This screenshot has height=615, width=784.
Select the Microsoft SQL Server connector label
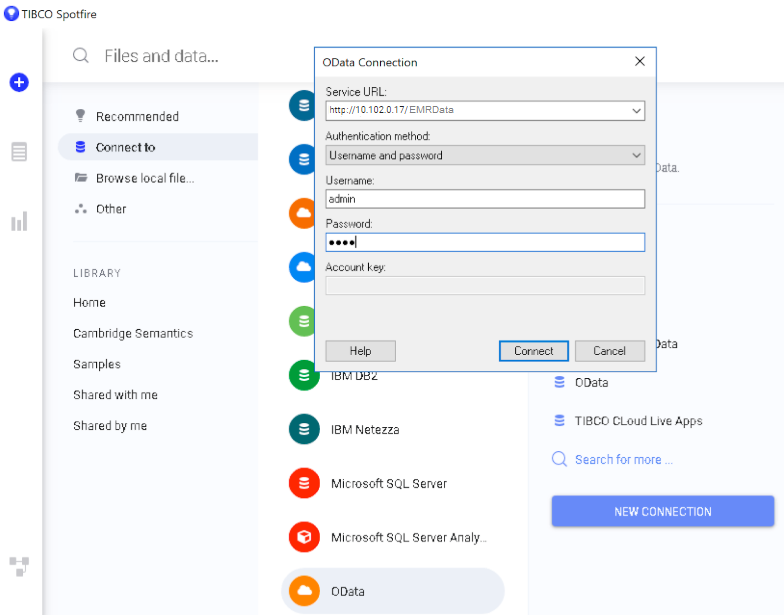click(x=389, y=484)
